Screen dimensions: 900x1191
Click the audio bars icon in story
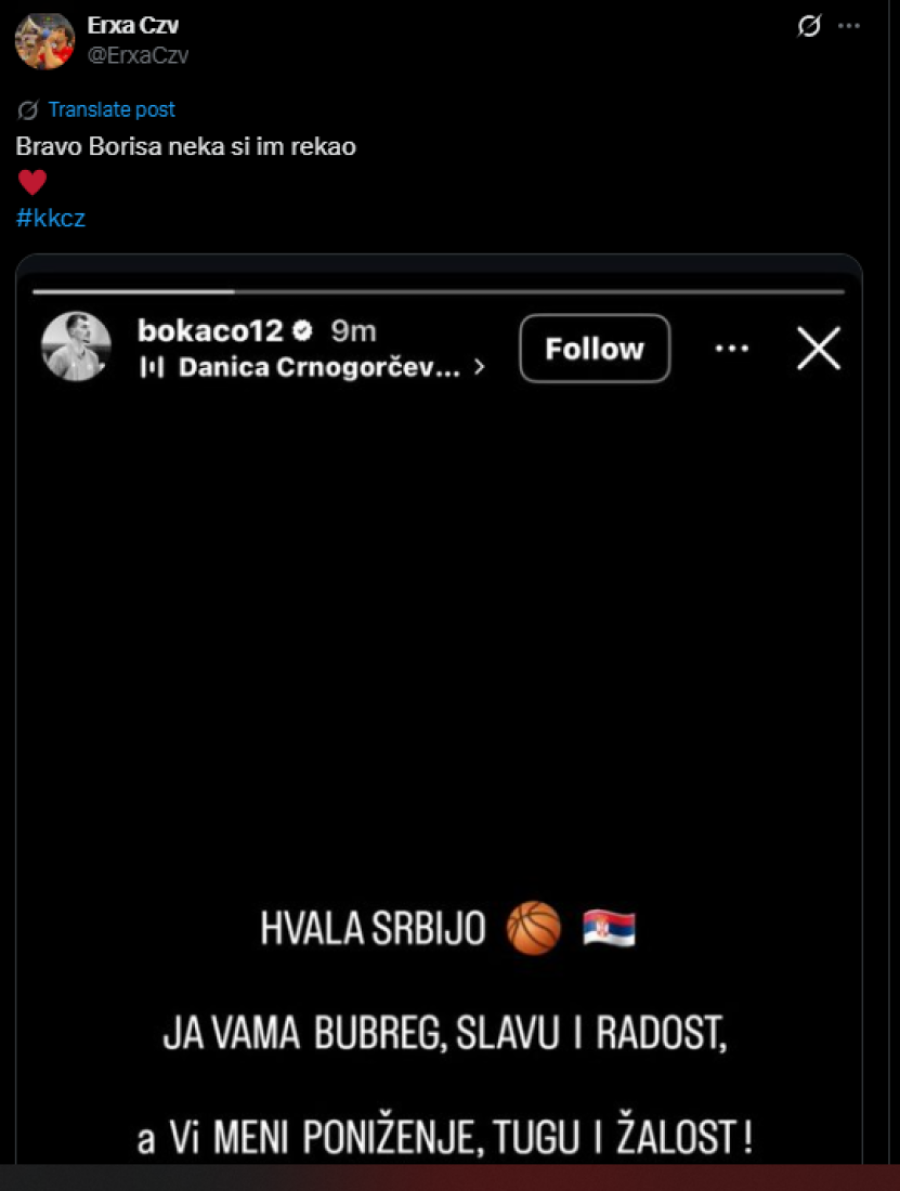pyautogui.click(x=152, y=367)
